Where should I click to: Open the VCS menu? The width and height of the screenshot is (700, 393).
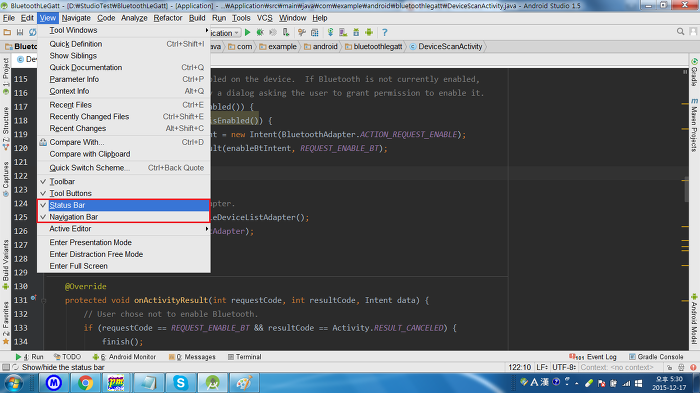264,18
